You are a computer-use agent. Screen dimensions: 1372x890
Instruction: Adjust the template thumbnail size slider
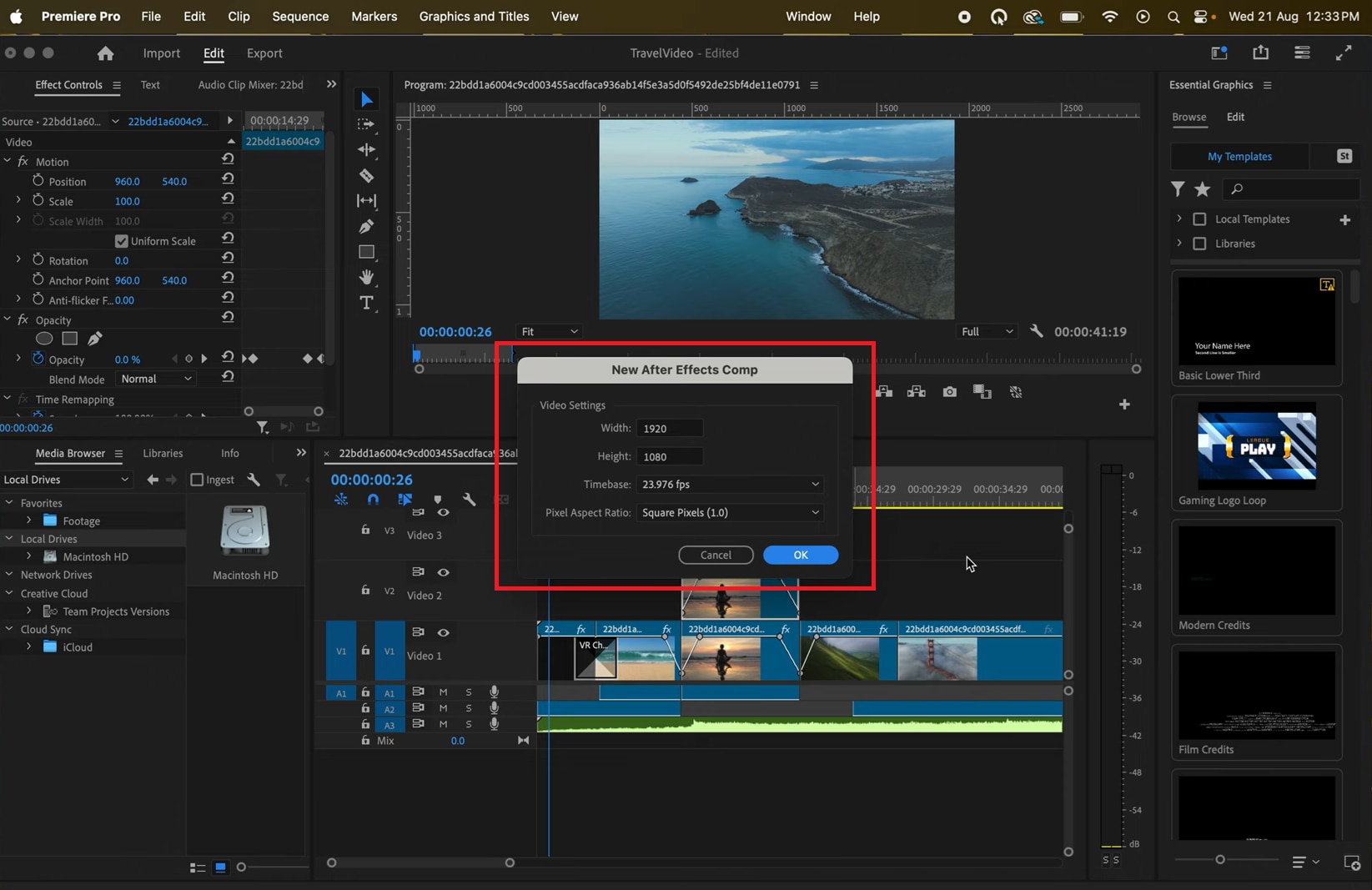click(x=1219, y=859)
